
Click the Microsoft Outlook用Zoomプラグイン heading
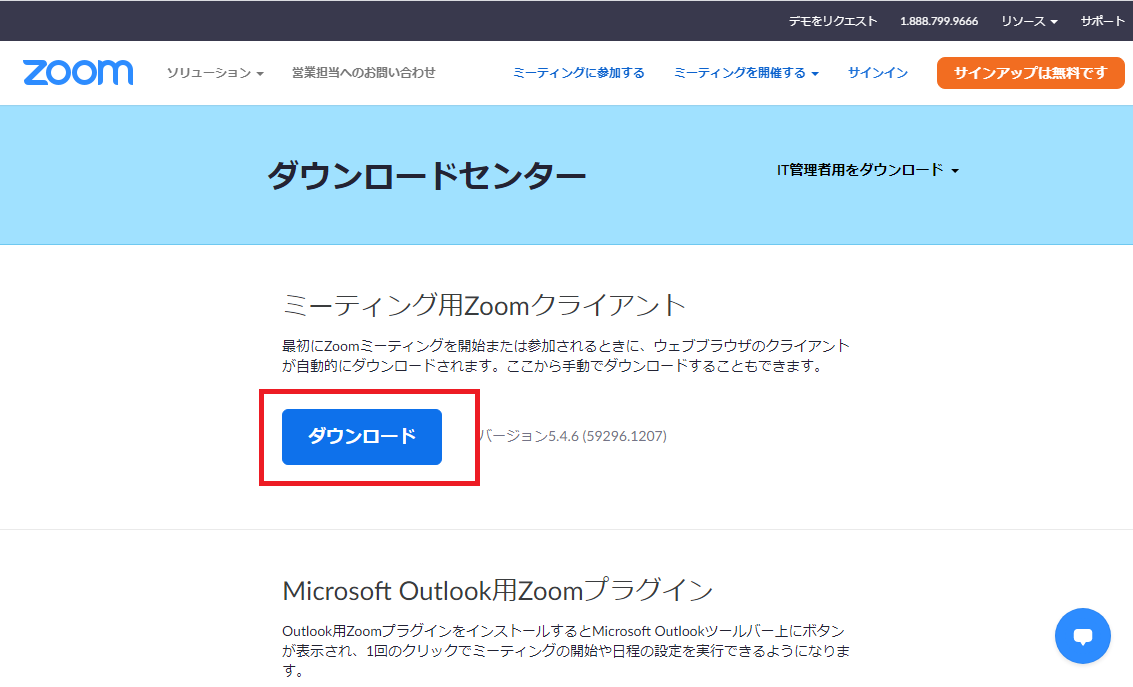click(x=498, y=590)
